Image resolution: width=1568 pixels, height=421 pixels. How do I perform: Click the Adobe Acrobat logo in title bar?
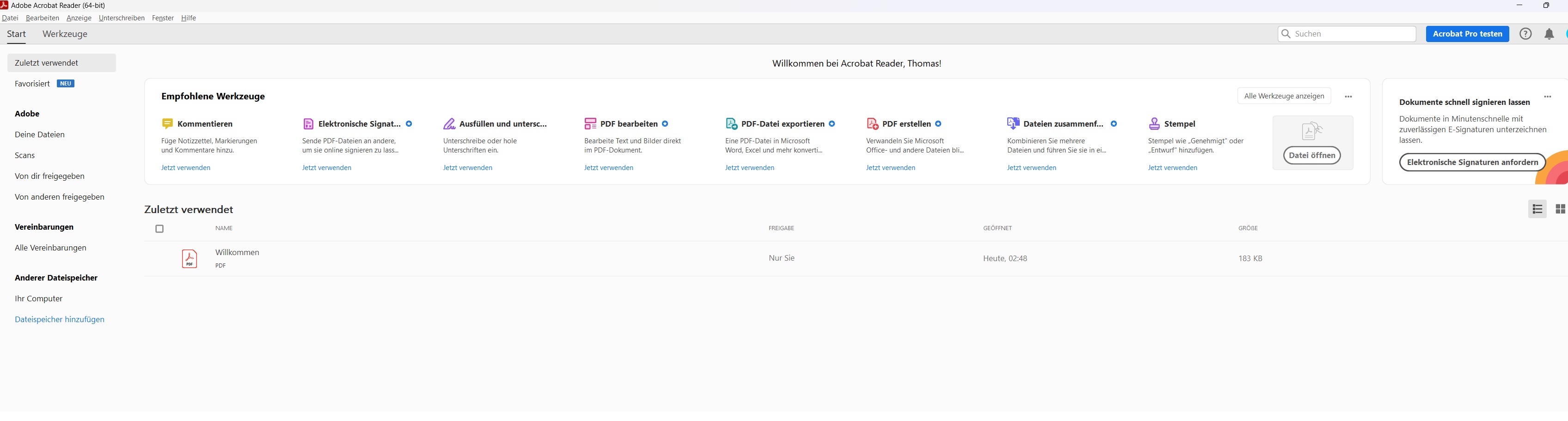click(4, 5)
